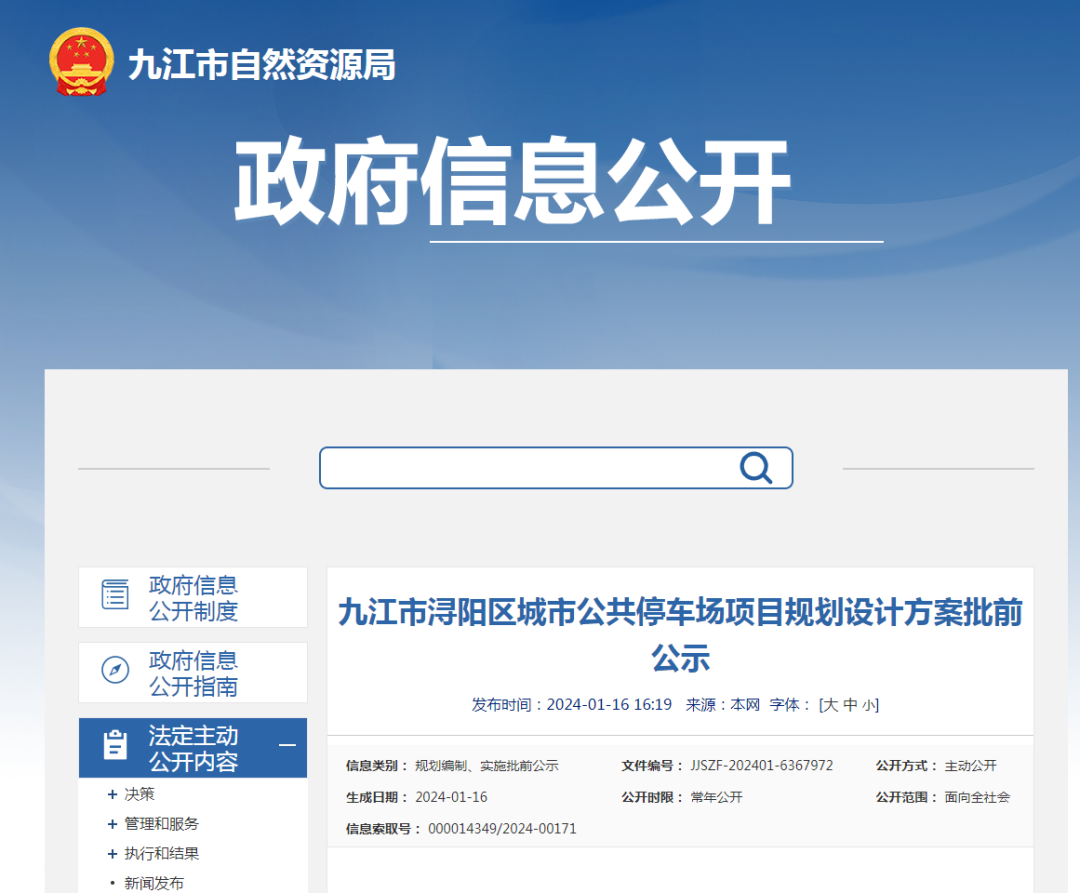Click the 执行和结果 label in the sidebar
1080x893 pixels.
(x=161, y=854)
